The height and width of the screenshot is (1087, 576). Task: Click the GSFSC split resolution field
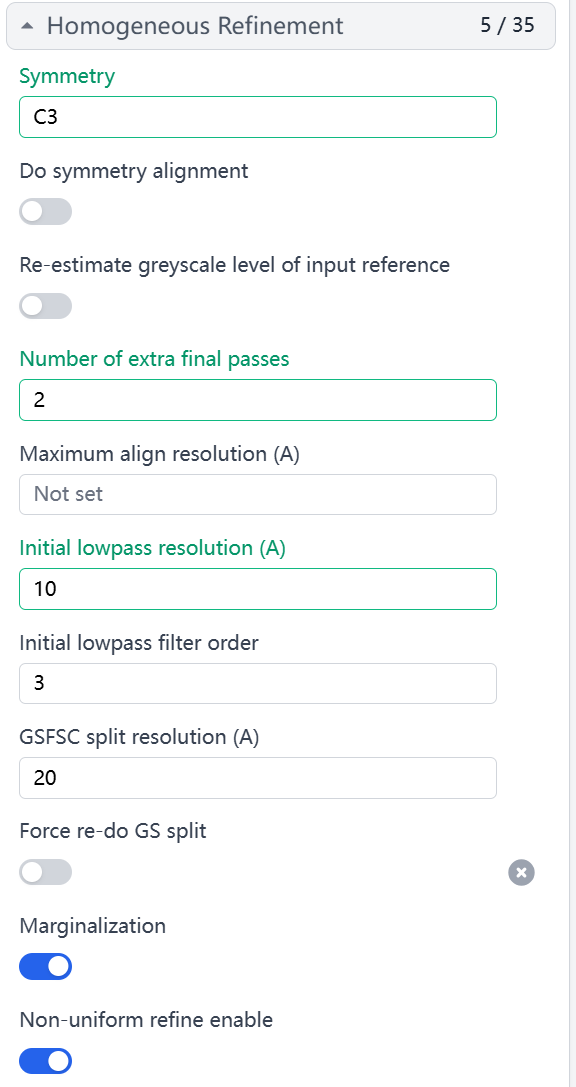(258, 778)
